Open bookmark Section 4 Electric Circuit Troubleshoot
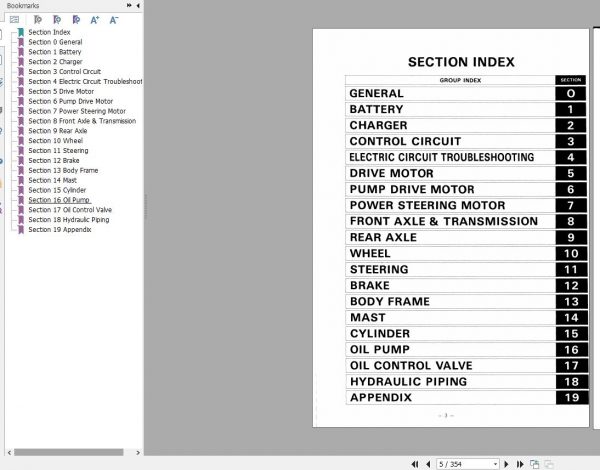600x470 pixels. click(x=85, y=82)
